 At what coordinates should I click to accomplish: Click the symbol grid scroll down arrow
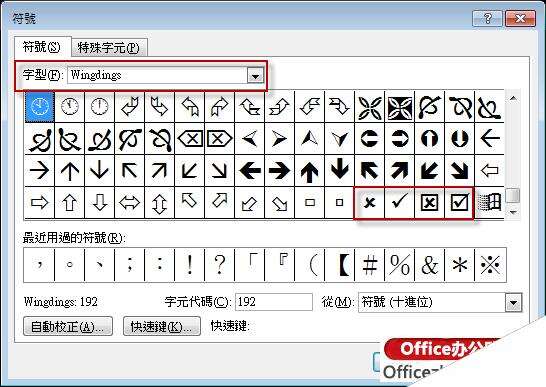click(513, 212)
